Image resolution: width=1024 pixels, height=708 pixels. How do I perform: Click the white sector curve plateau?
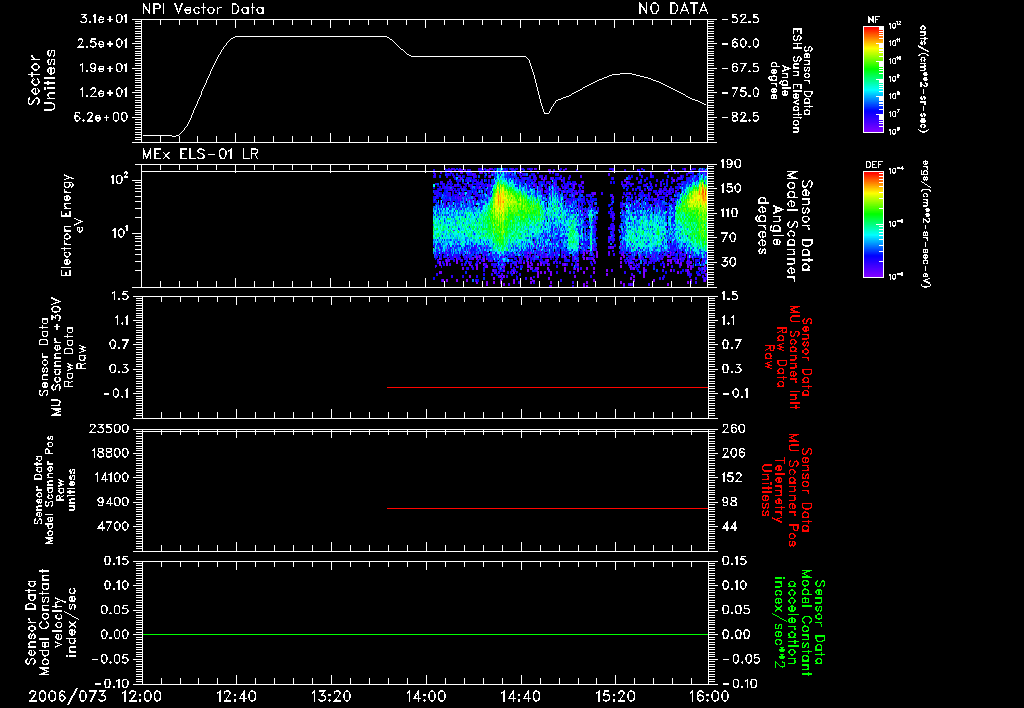click(312, 37)
